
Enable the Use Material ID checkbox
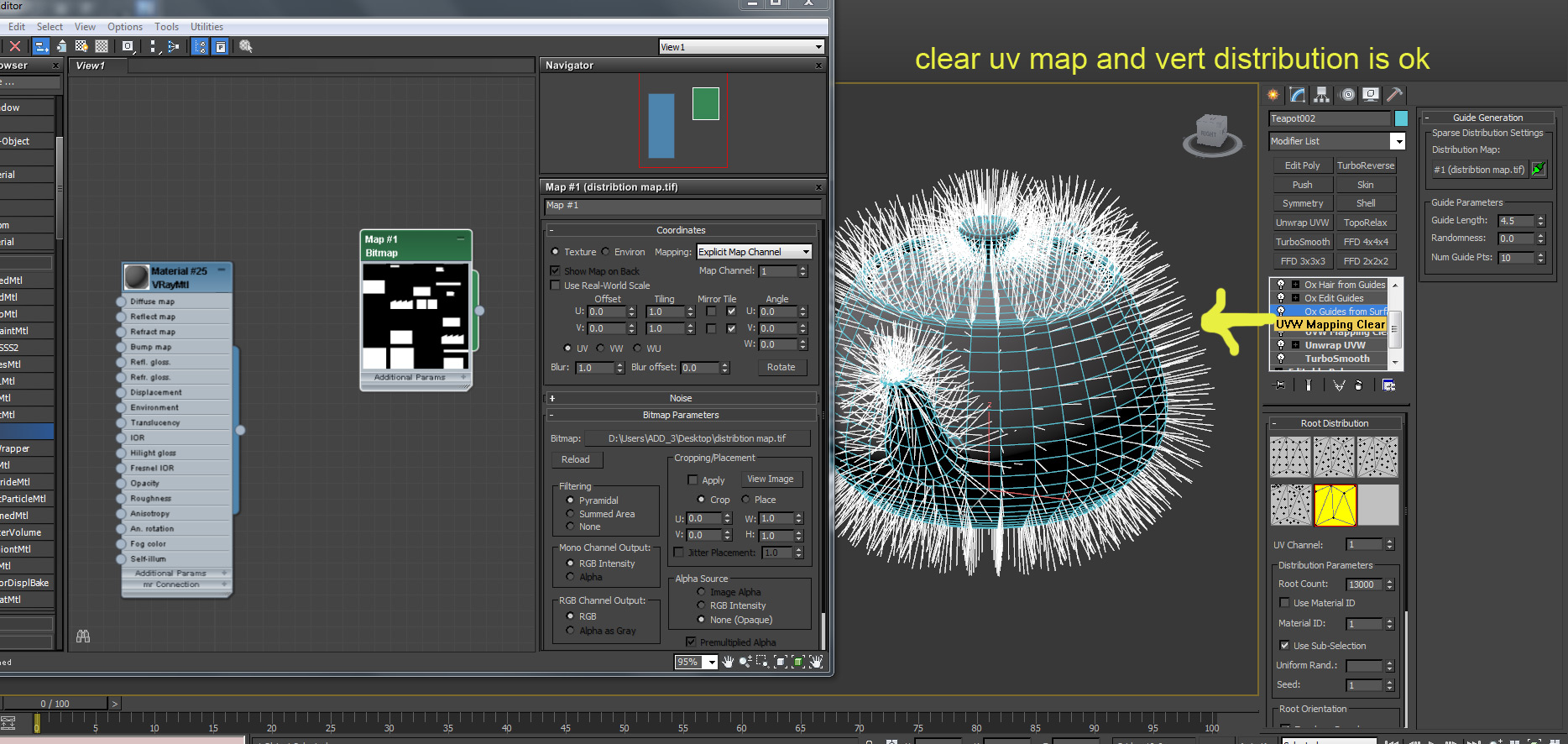(x=1284, y=603)
